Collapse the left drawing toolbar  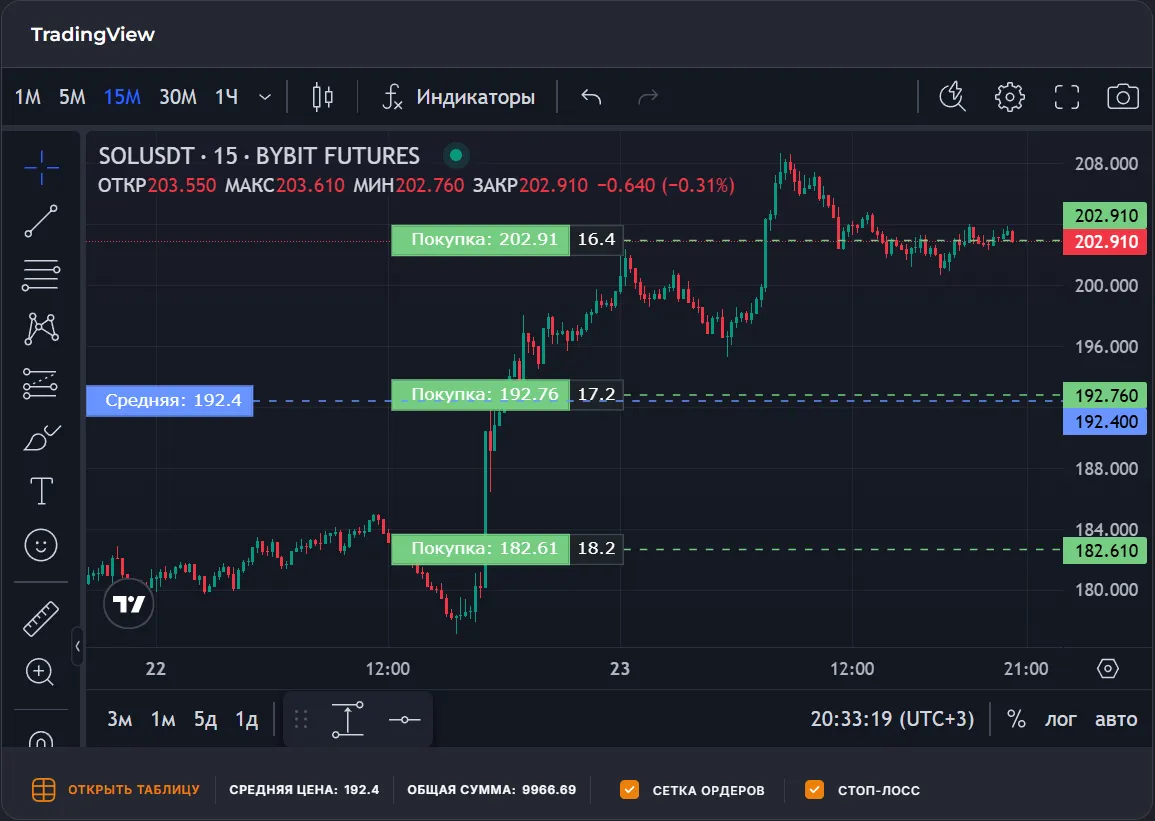pyautogui.click(x=77, y=646)
